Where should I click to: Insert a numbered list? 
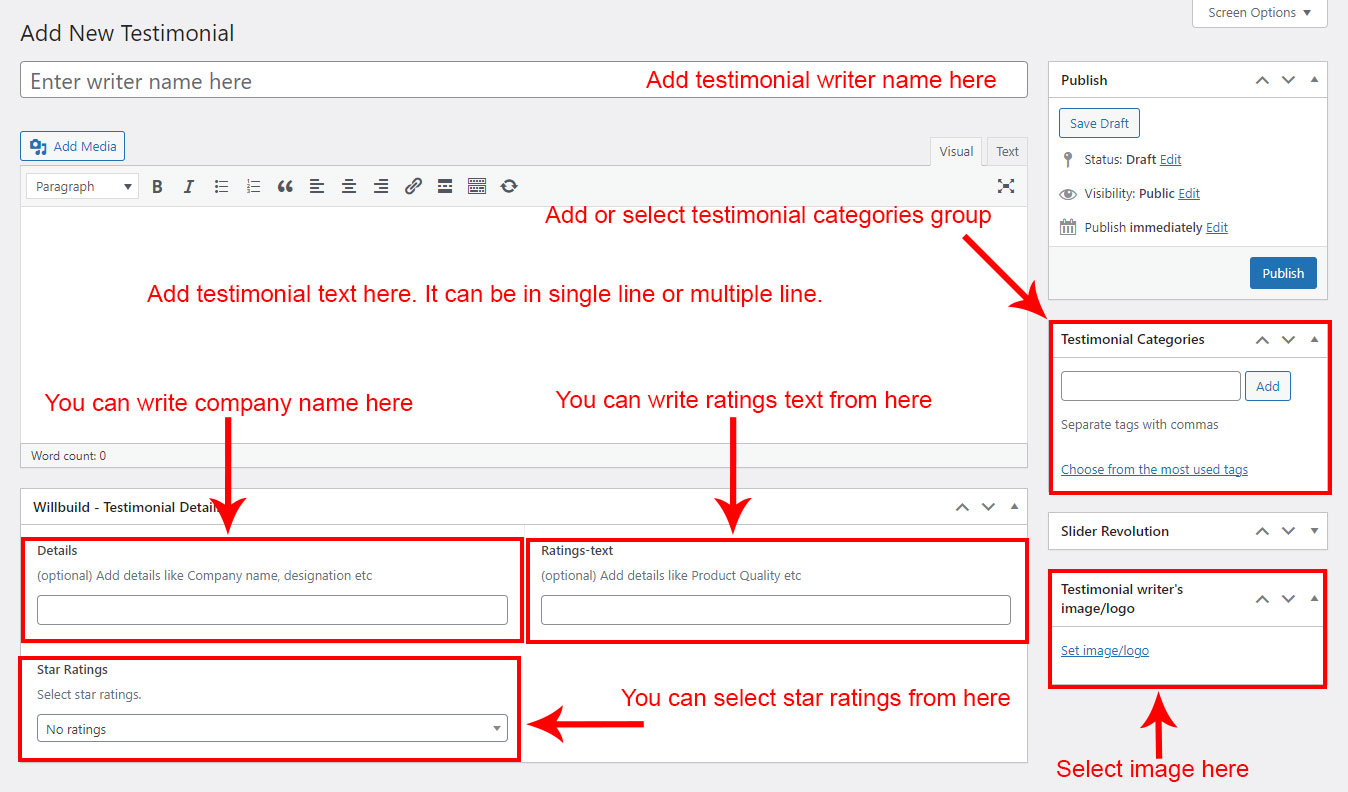[x=253, y=186]
